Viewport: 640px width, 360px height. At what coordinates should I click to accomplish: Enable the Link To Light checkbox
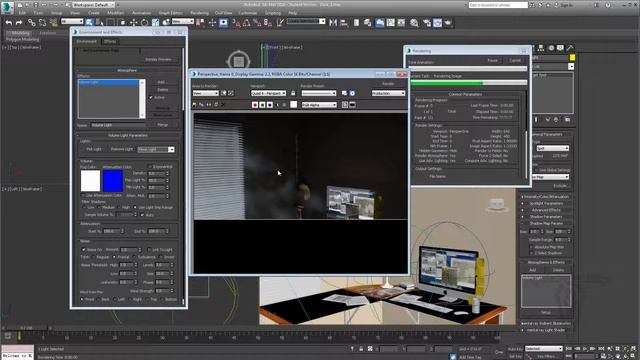[x=149, y=249]
